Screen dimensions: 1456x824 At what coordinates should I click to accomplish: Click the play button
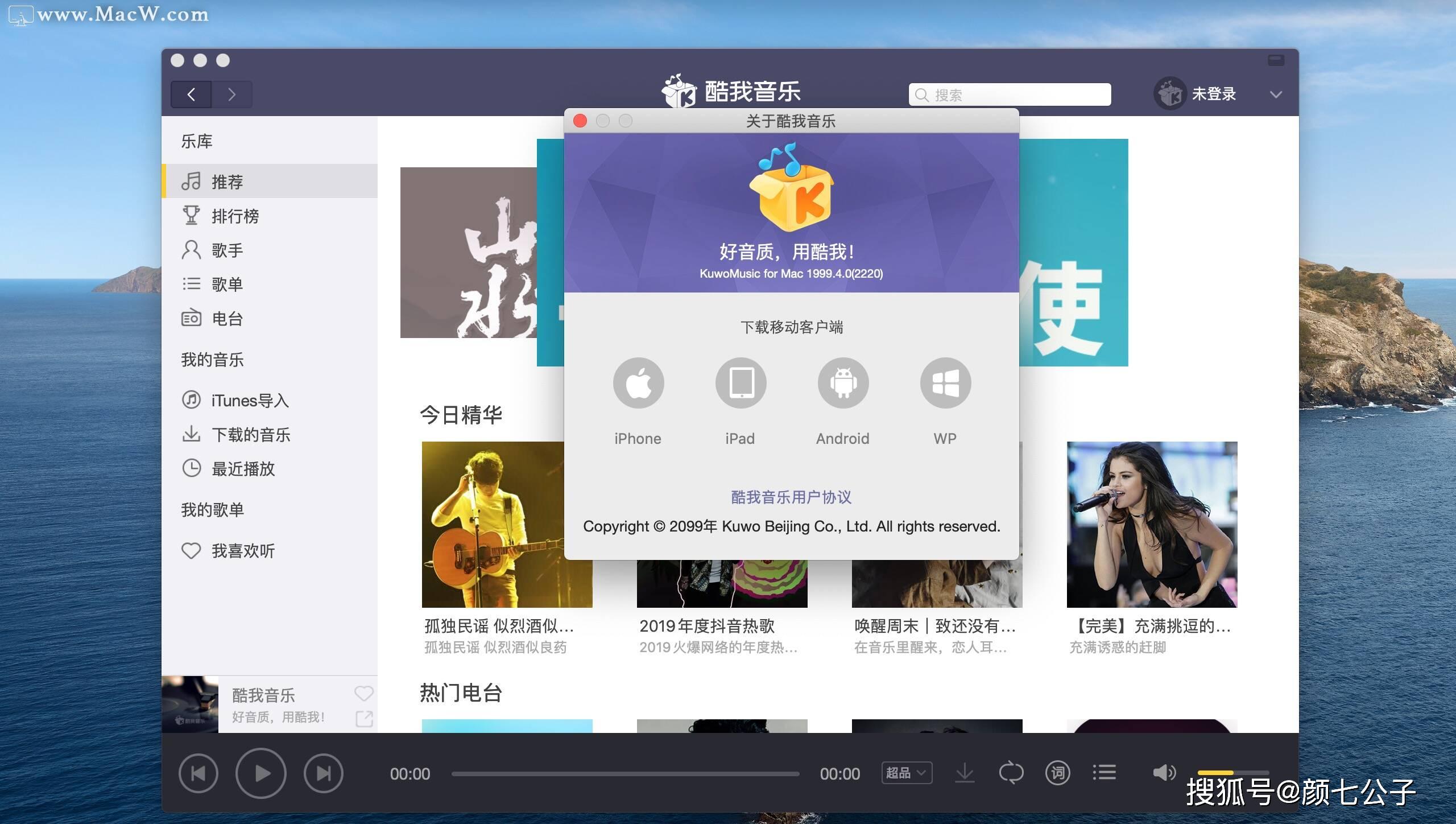pyautogui.click(x=260, y=773)
